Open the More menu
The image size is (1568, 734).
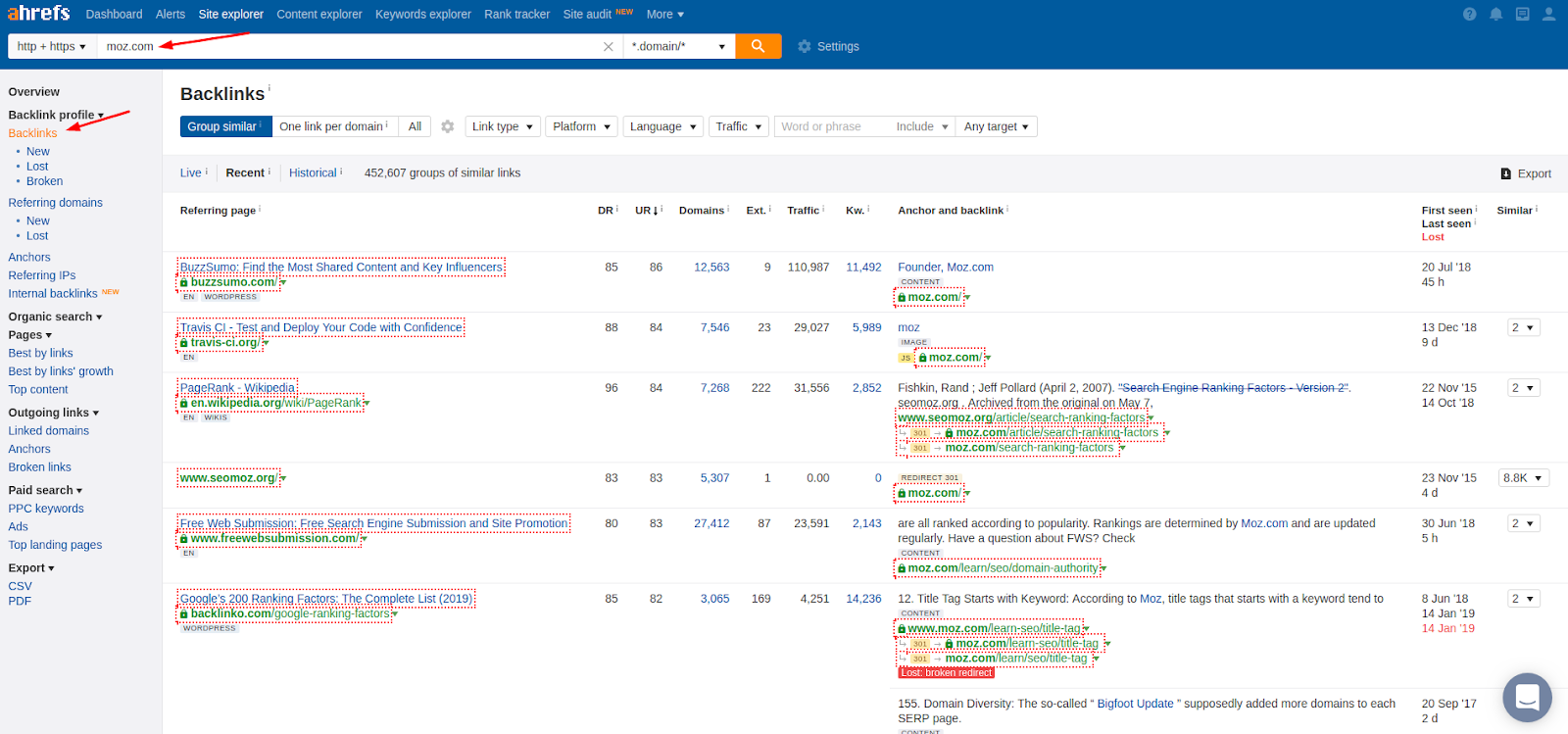pyautogui.click(x=665, y=14)
